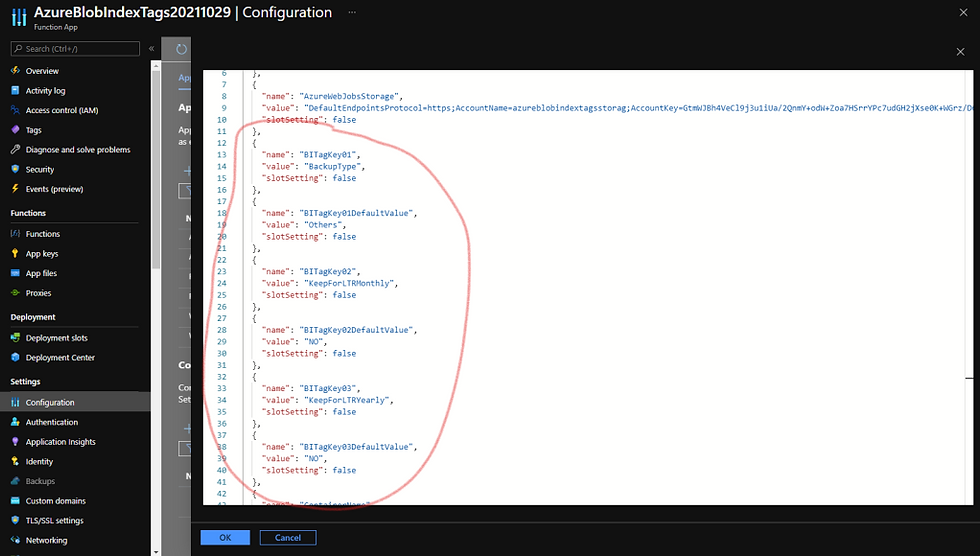
Task: Click the Cancel button
Action: pyautogui.click(x=288, y=537)
